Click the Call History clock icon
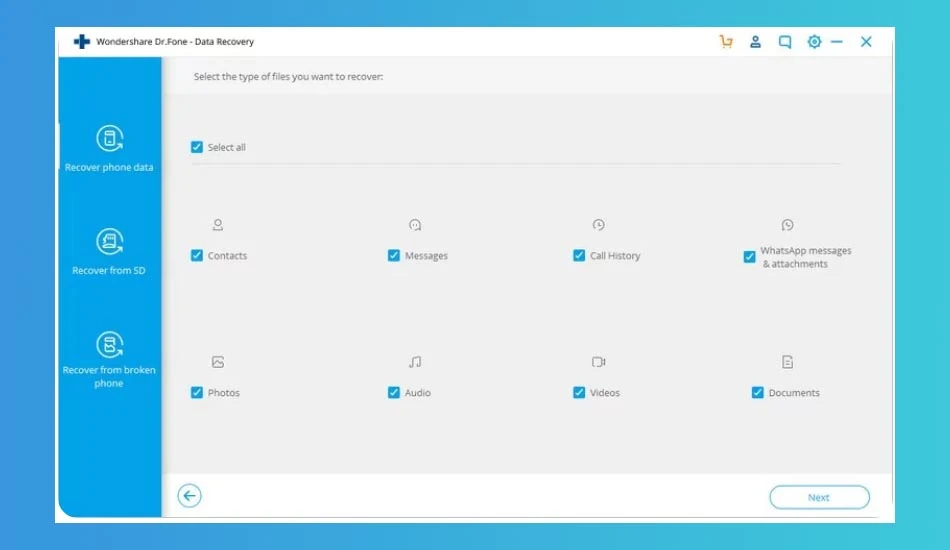The height and width of the screenshot is (550, 950). [599, 225]
